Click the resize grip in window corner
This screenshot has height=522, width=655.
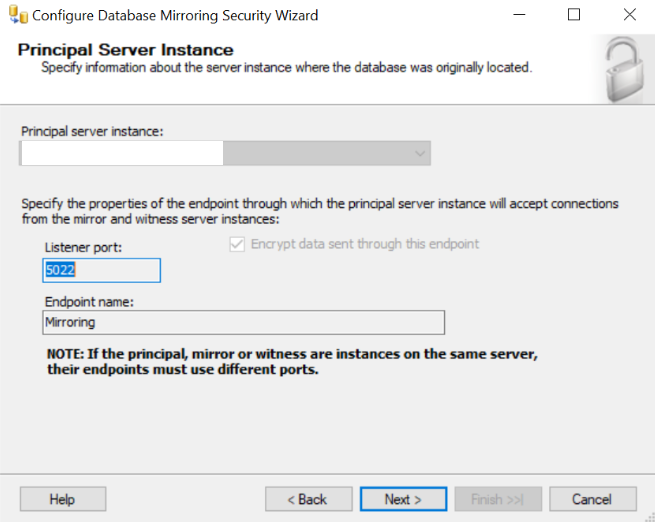[x=648, y=515]
